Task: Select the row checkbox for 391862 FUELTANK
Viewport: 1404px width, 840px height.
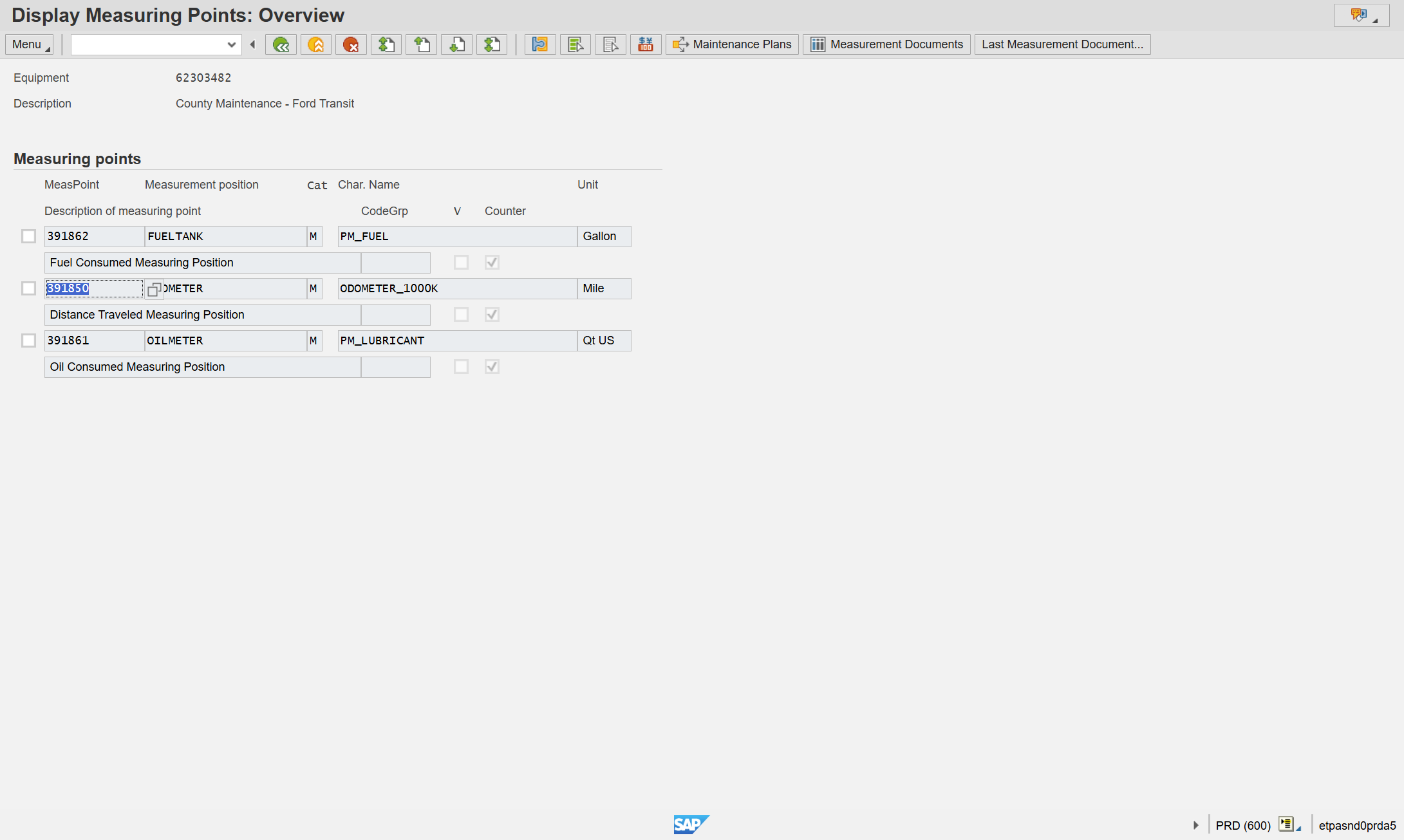Action: [x=28, y=236]
